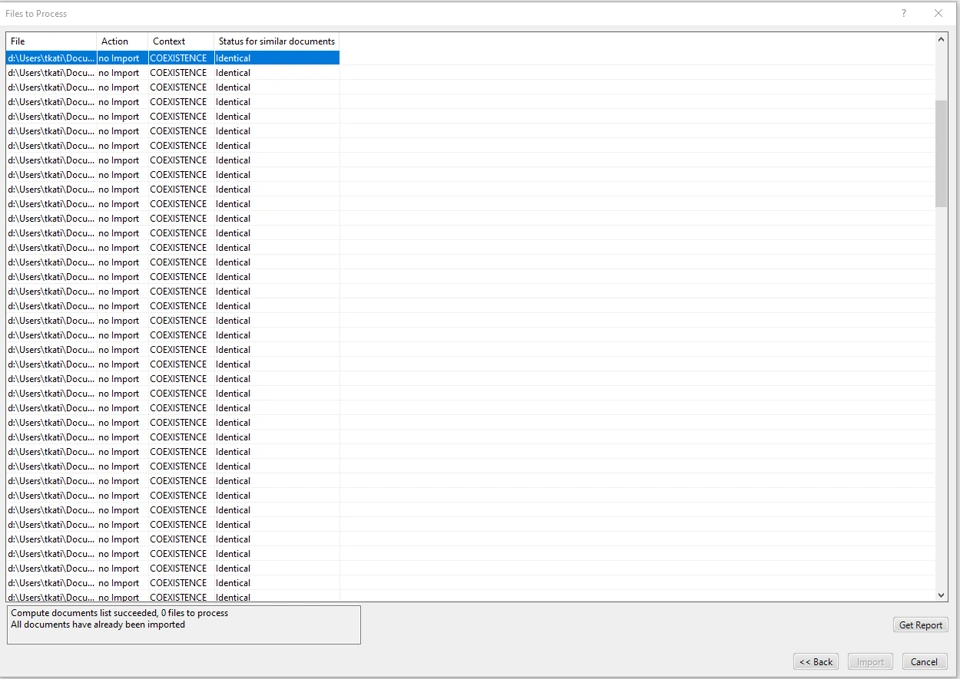Click the greyed-out Import button
This screenshot has width=960, height=679.
coord(870,662)
